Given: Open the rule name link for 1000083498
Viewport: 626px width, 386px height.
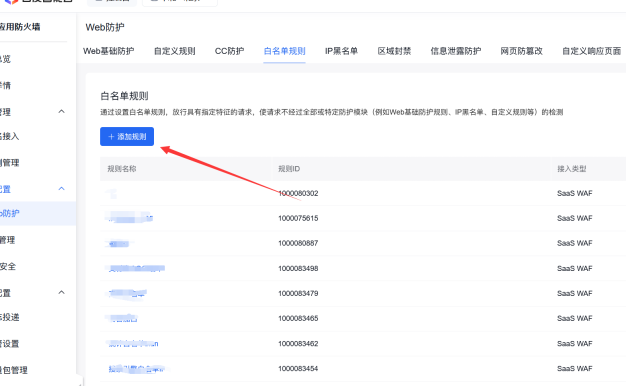Looking at the screenshot, I should click(x=136, y=268).
